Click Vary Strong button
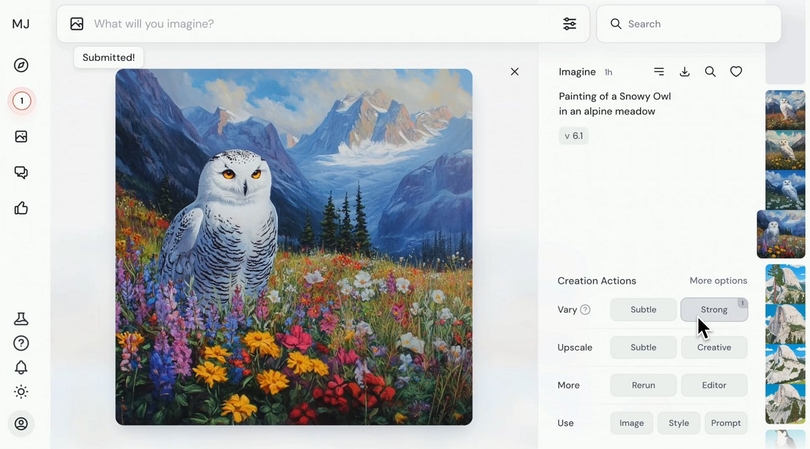The height and width of the screenshot is (449, 810). pos(714,309)
